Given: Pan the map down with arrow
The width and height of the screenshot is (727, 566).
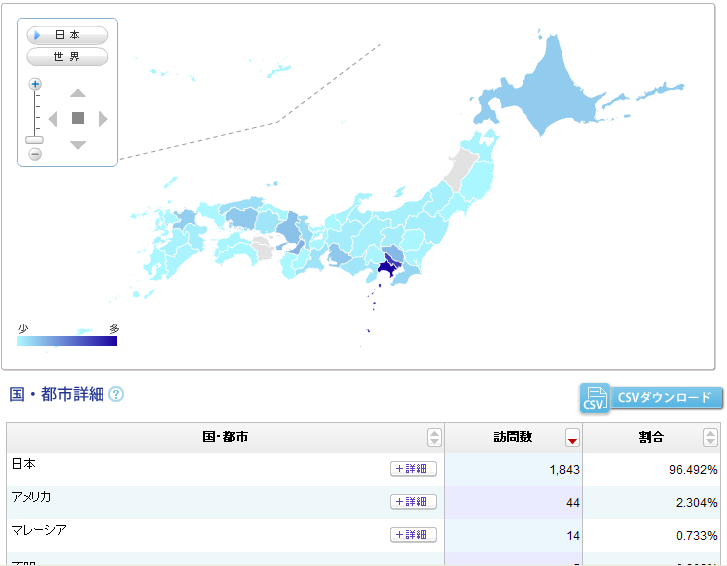Looking at the screenshot, I should 78,145.
